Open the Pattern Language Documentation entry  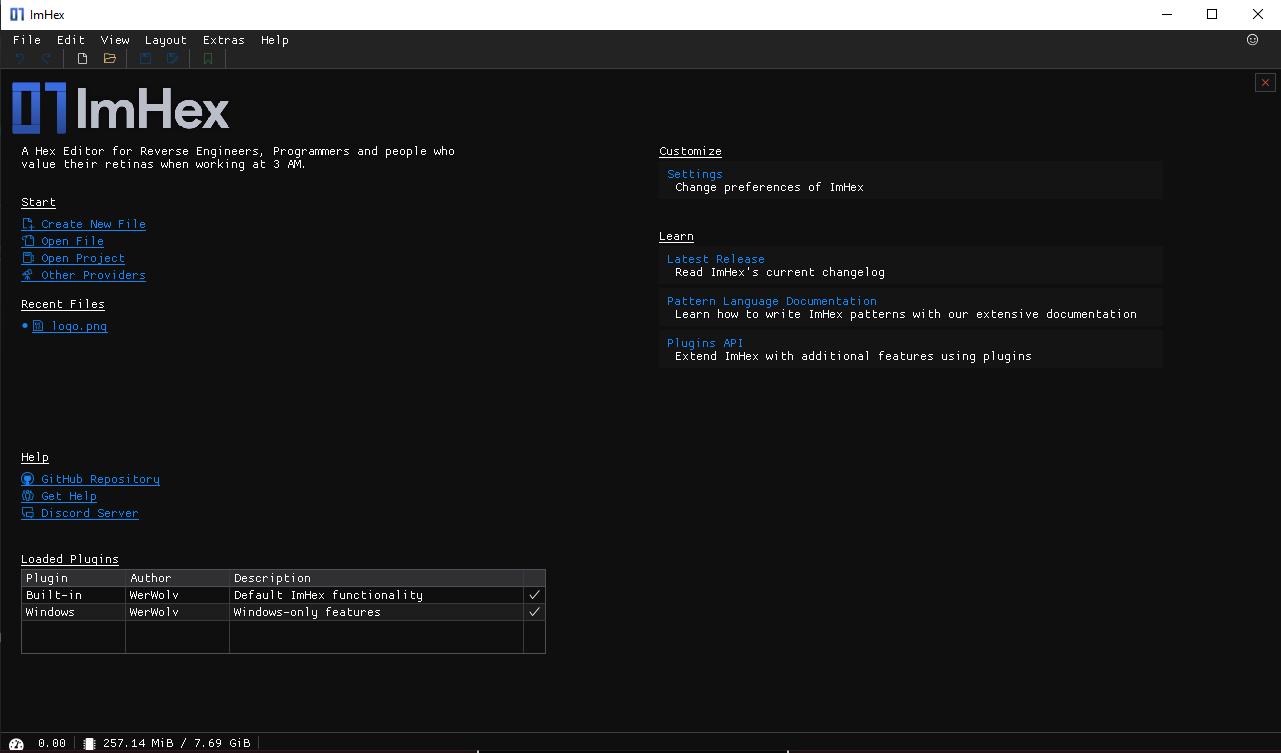coord(771,301)
